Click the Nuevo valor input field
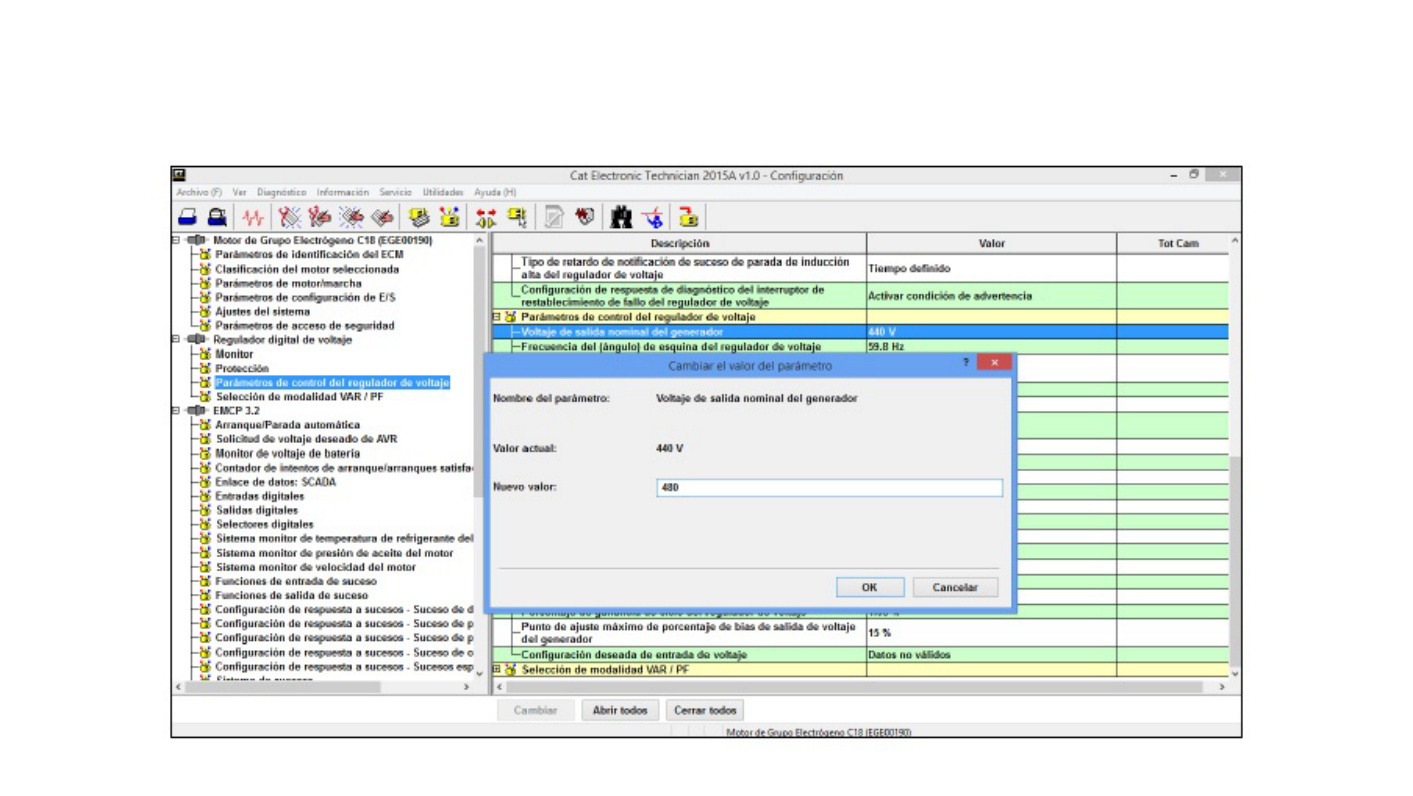 [x=829, y=487]
